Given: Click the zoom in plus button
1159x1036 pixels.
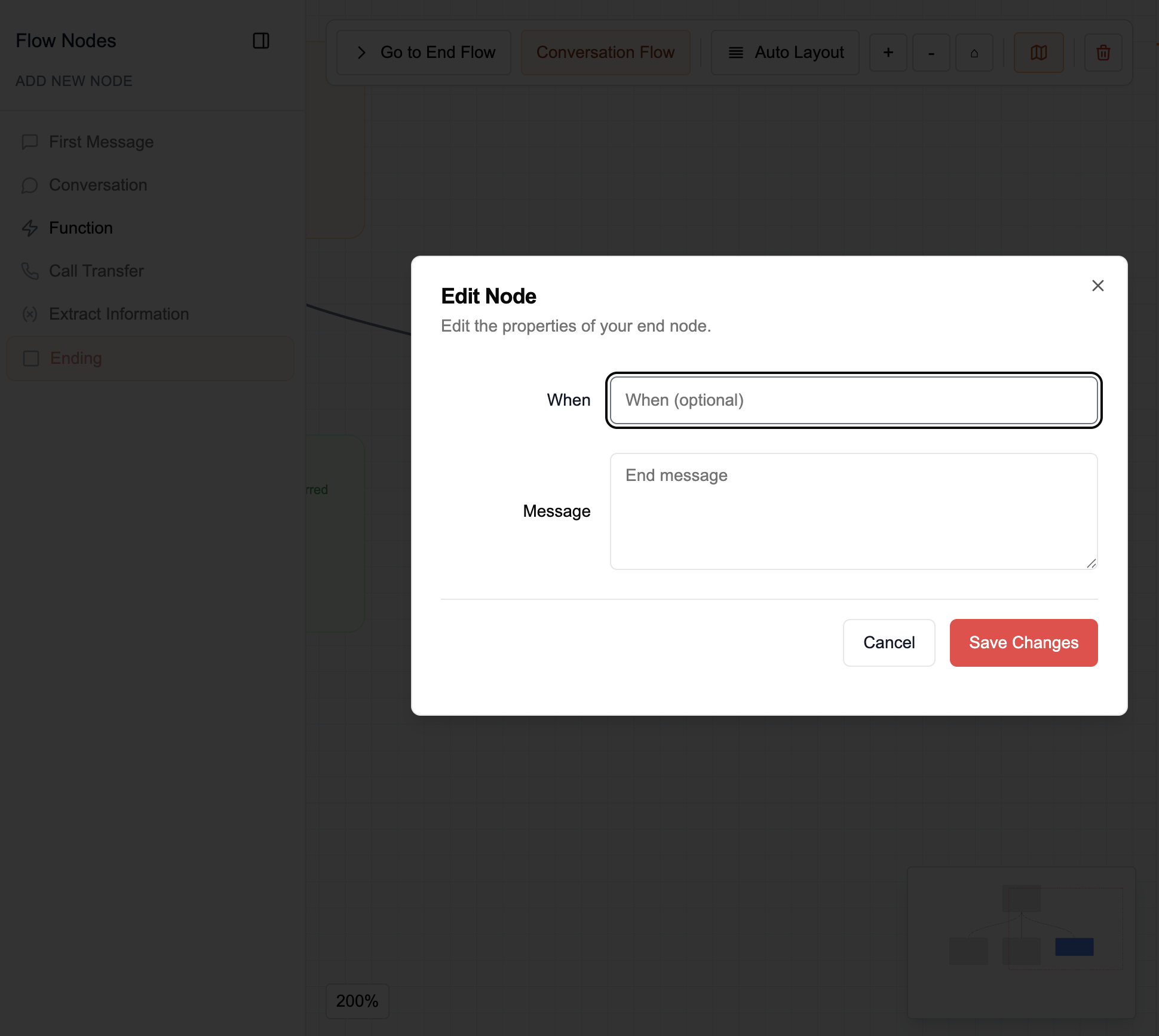Looking at the screenshot, I should pyautogui.click(x=888, y=53).
